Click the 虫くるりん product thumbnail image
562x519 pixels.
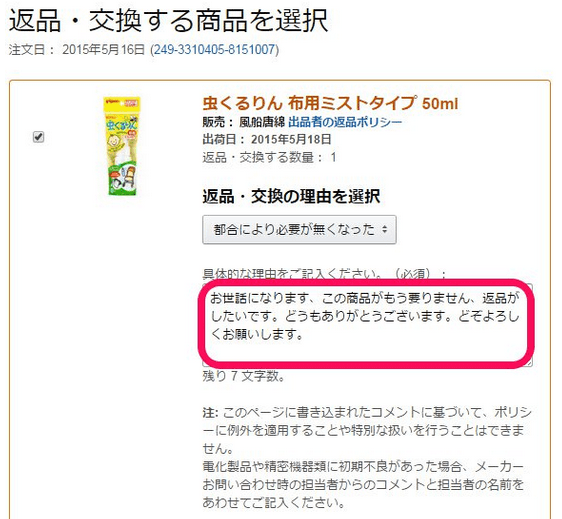pos(122,146)
